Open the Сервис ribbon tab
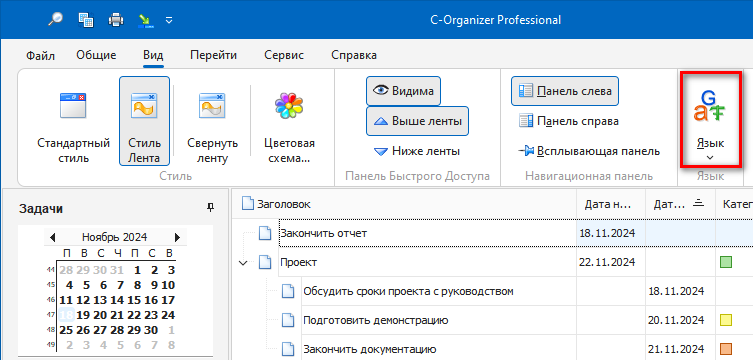 tap(284, 55)
